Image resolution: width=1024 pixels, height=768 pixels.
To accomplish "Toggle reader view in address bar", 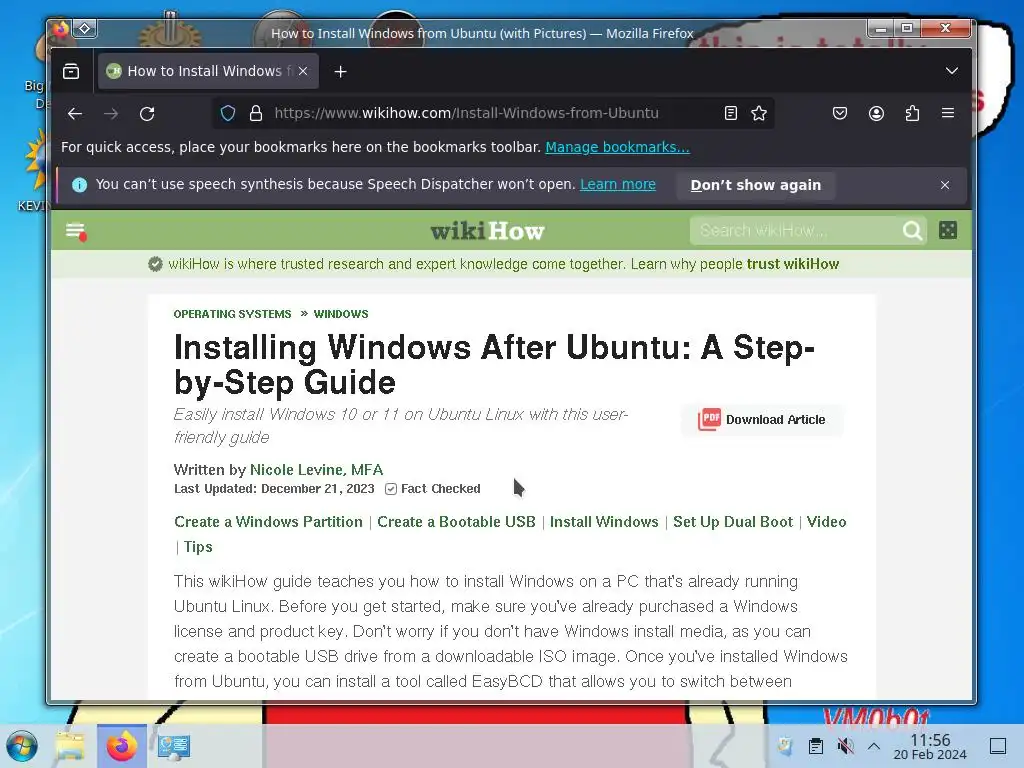I will (731, 113).
